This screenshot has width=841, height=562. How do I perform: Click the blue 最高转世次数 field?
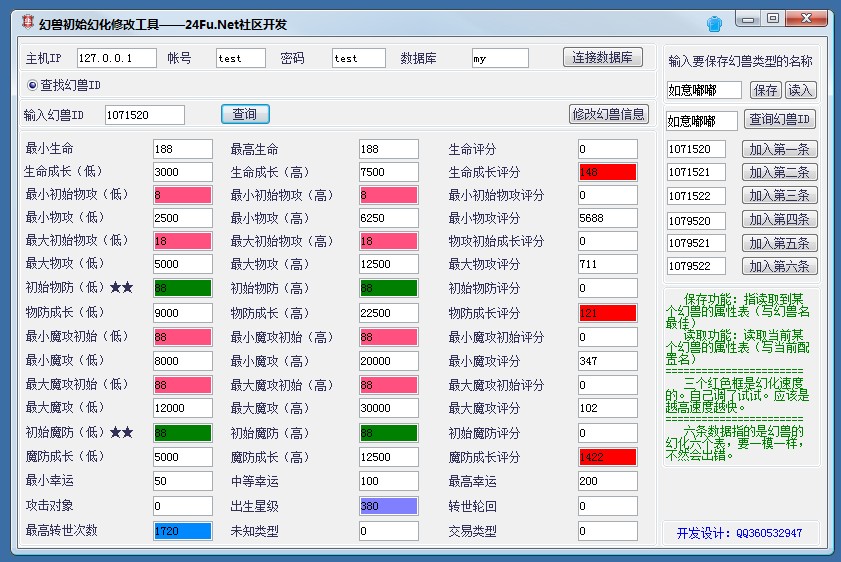click(182, 531)
